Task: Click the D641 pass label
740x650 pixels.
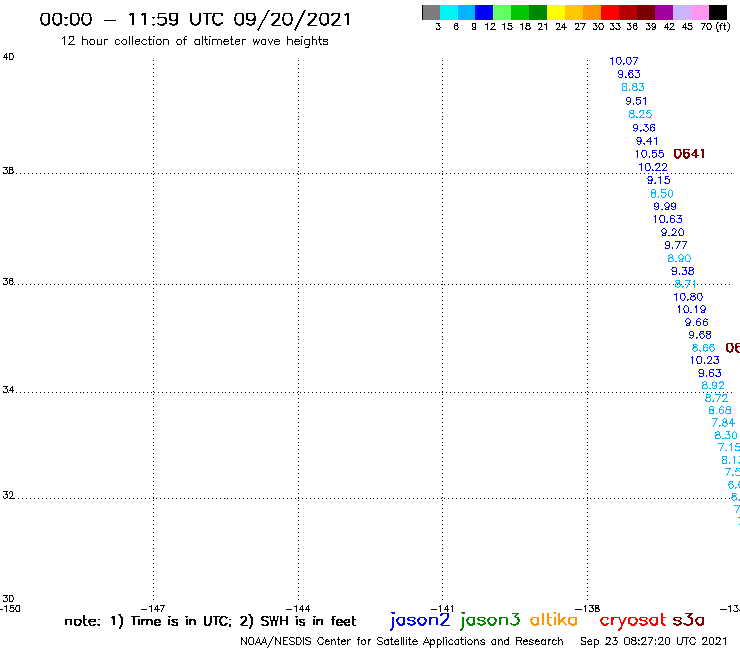Action: tap(689, 154)
